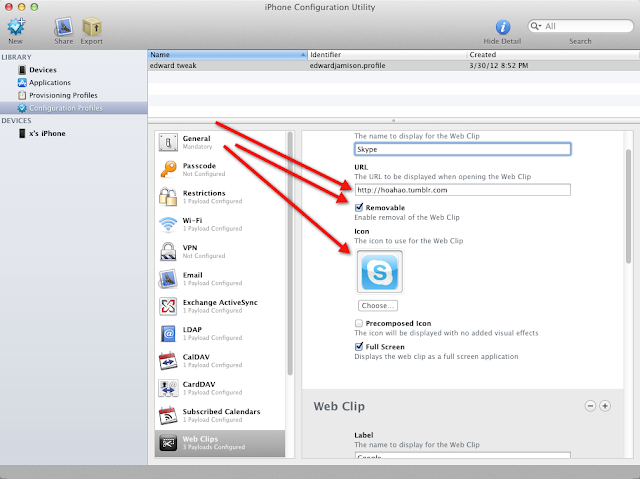Add a Web Clip with plus button
Image resolution: width=640 pixels, height=479 pixels.
[605, 406]
